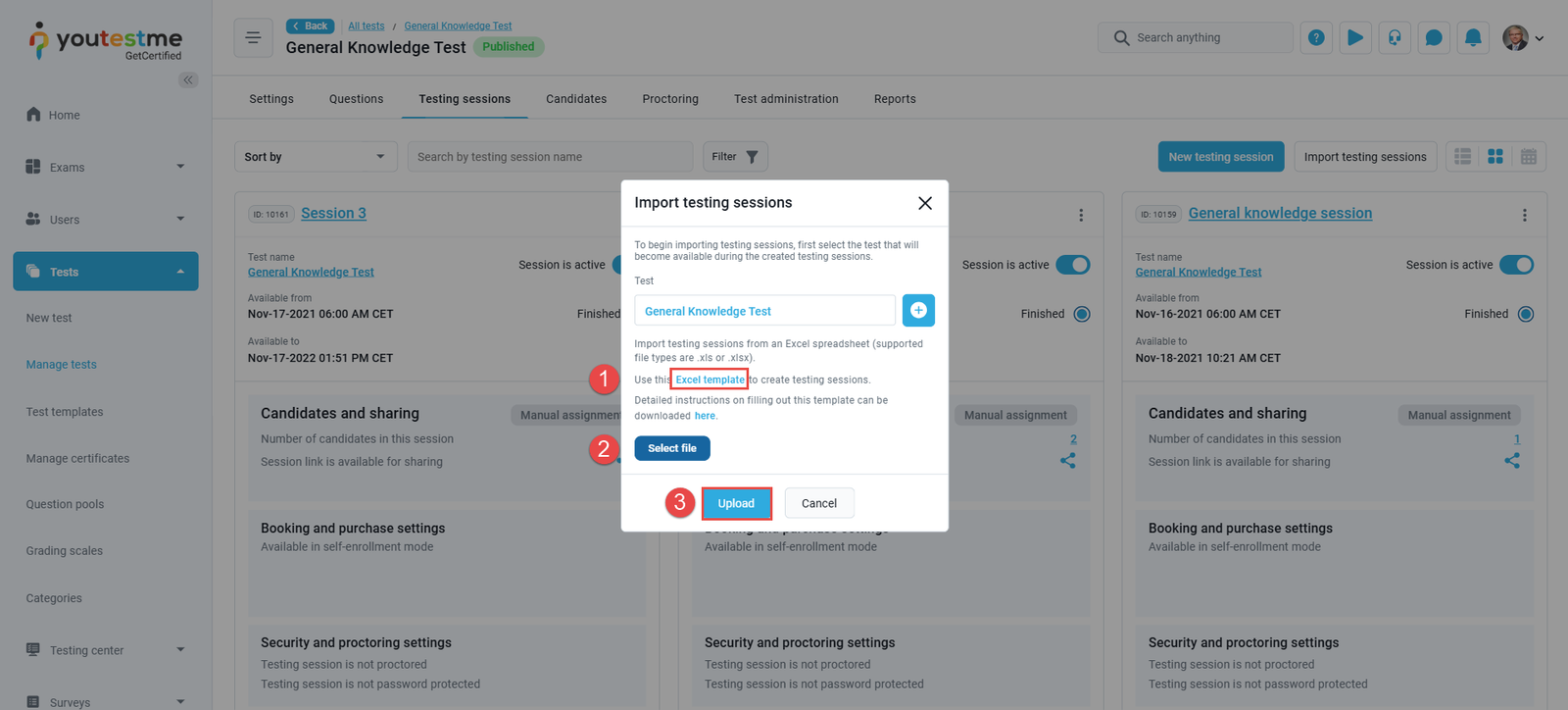Click the chat bubble icon
The image size is (1568, 710).
tap(1433, 38)
